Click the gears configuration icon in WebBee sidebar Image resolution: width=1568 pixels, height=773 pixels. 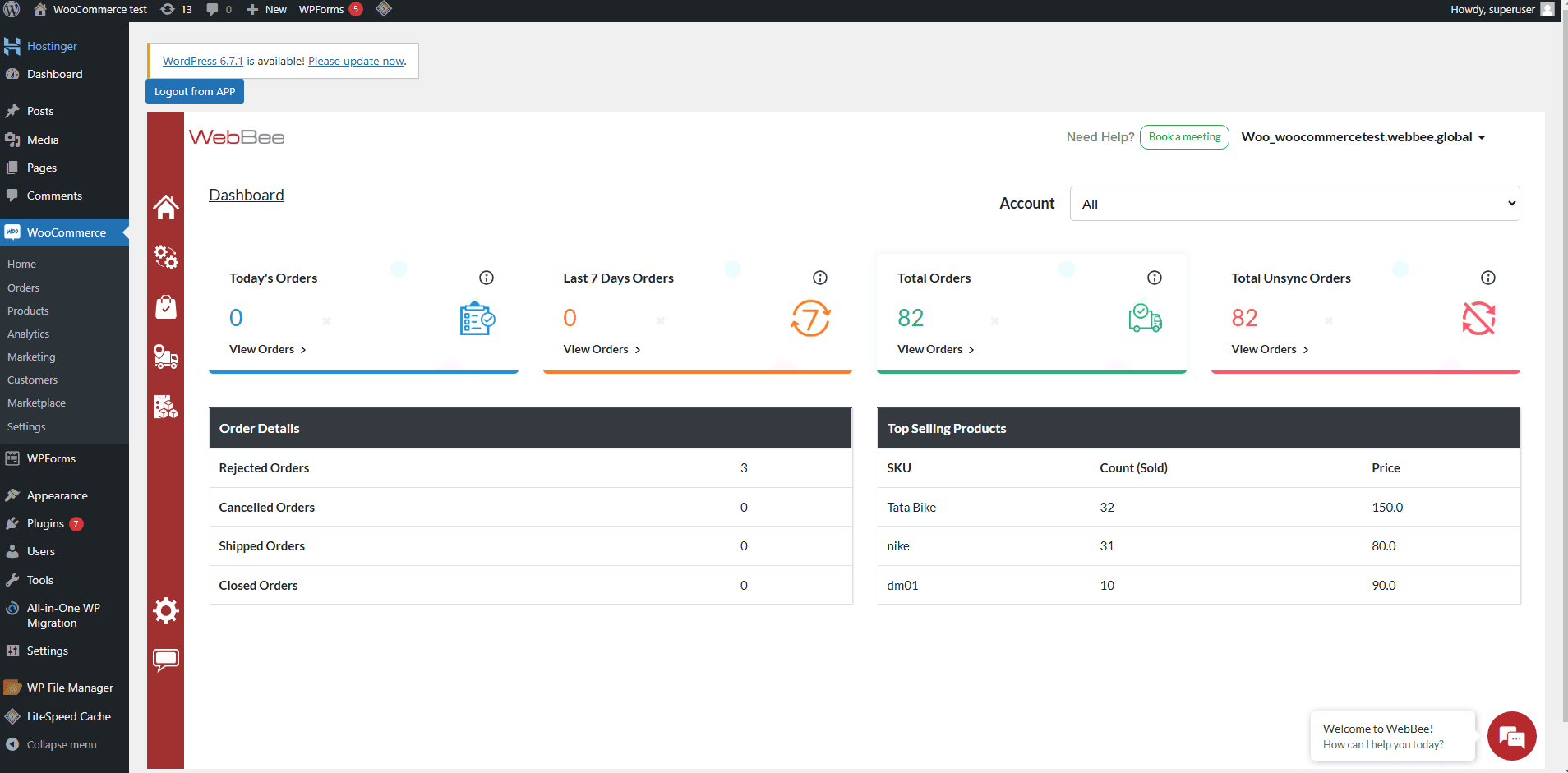[x=166, y=257]
